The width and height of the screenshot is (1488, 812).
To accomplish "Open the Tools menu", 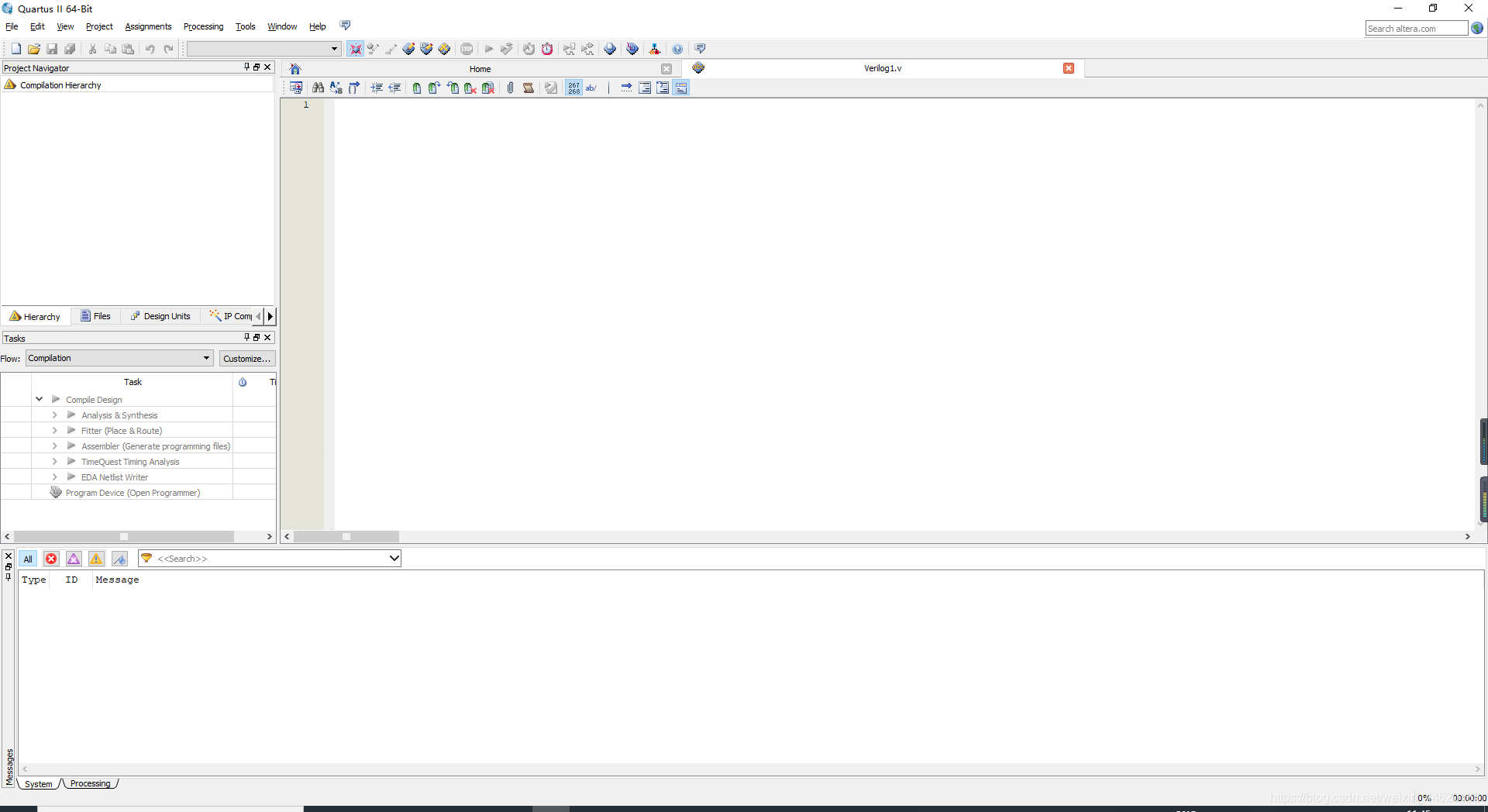I will 246,26.
